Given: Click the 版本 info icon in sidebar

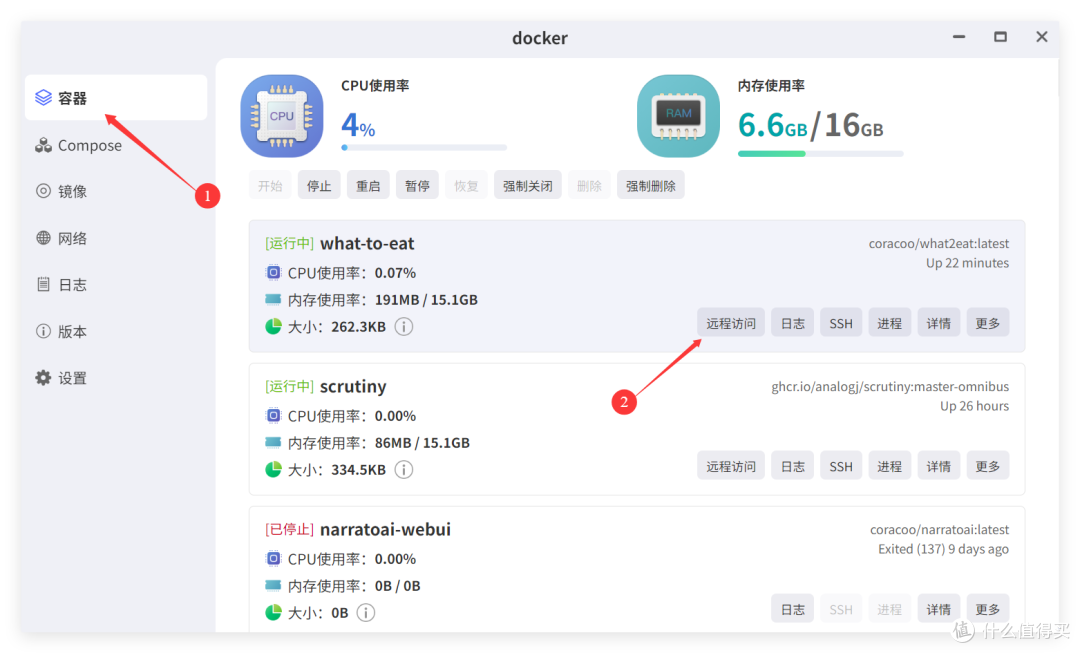Looking at the screenshot, I should 43,331.
